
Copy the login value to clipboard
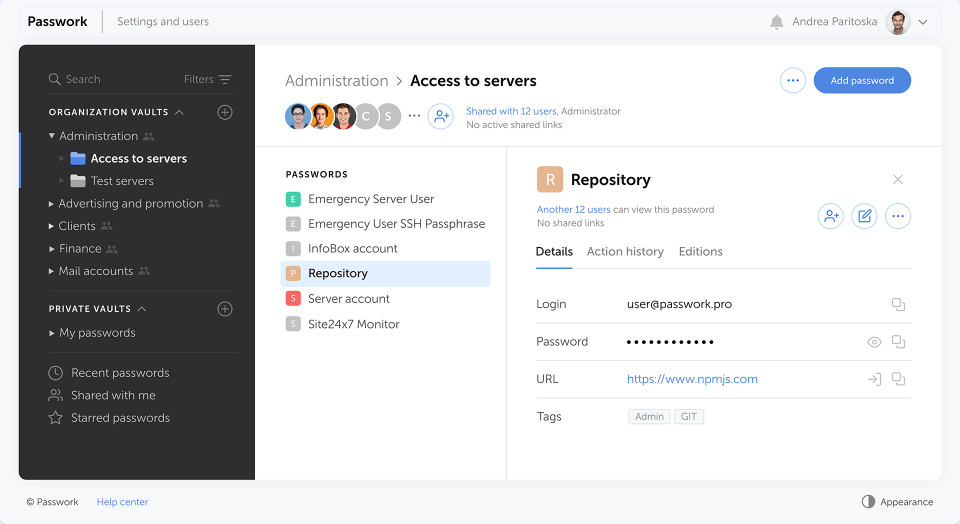pyautogui.click(x=898, y=304)
